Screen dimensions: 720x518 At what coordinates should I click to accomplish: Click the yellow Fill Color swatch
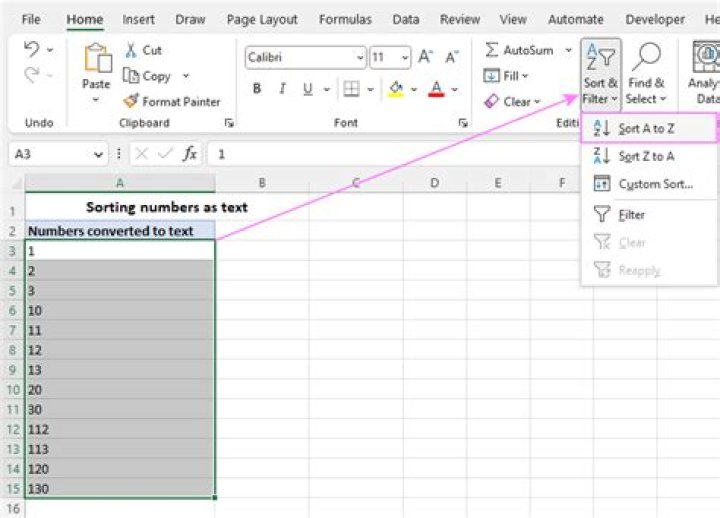396,89
